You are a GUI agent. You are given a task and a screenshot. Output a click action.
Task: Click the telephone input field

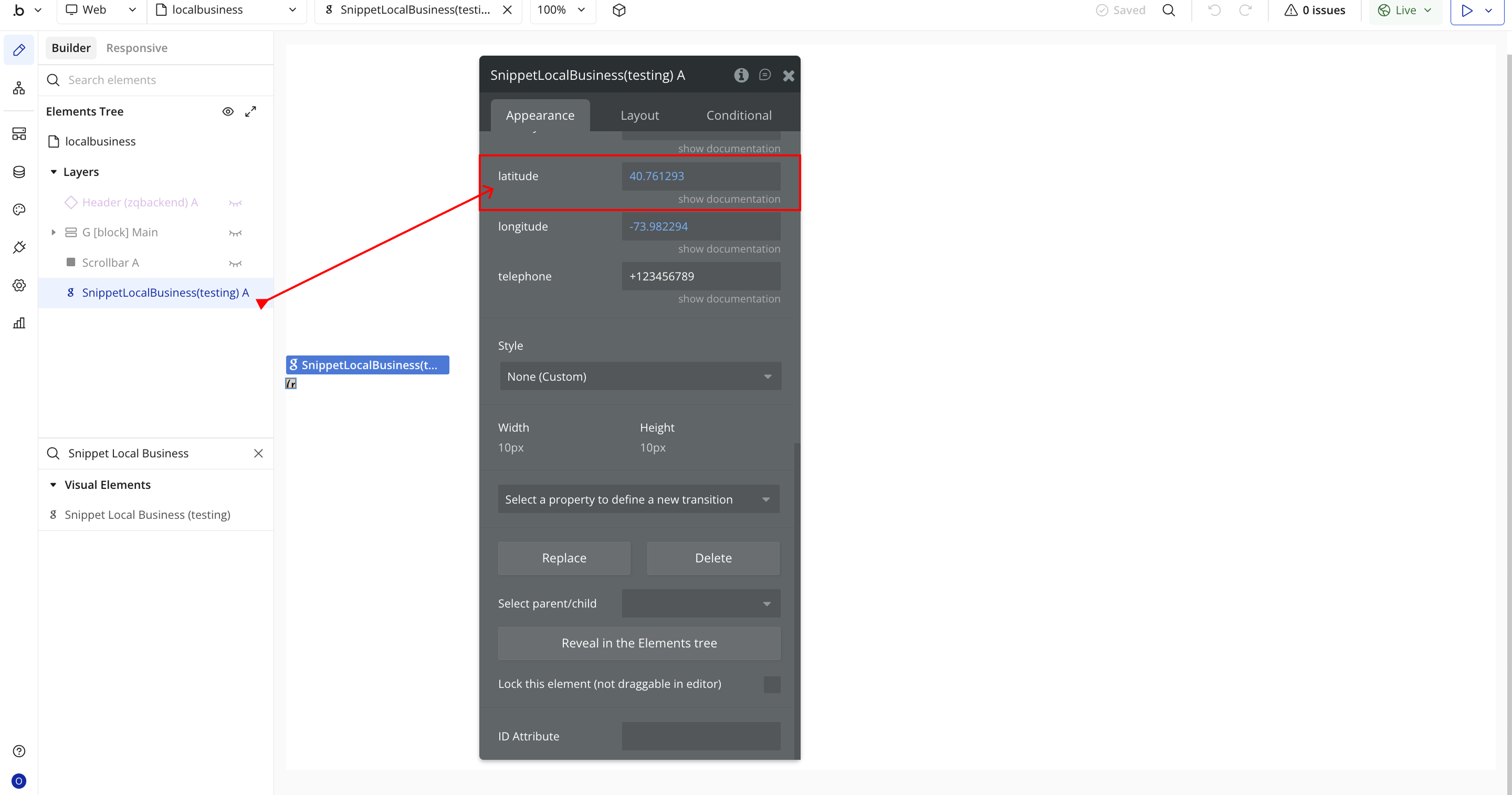pos(701,277)
